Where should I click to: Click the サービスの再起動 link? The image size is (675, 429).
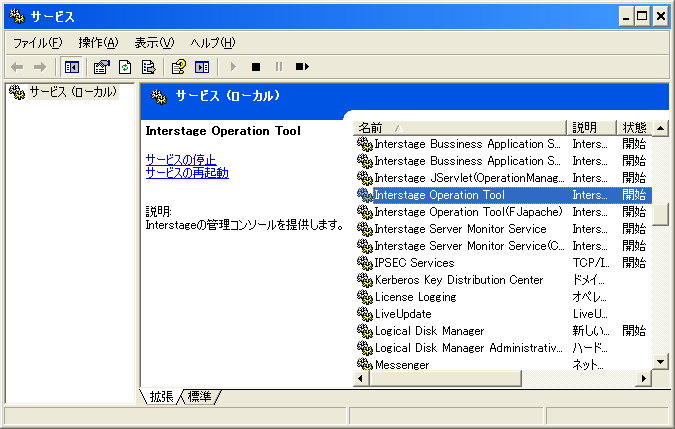click(x=187, y=173)
